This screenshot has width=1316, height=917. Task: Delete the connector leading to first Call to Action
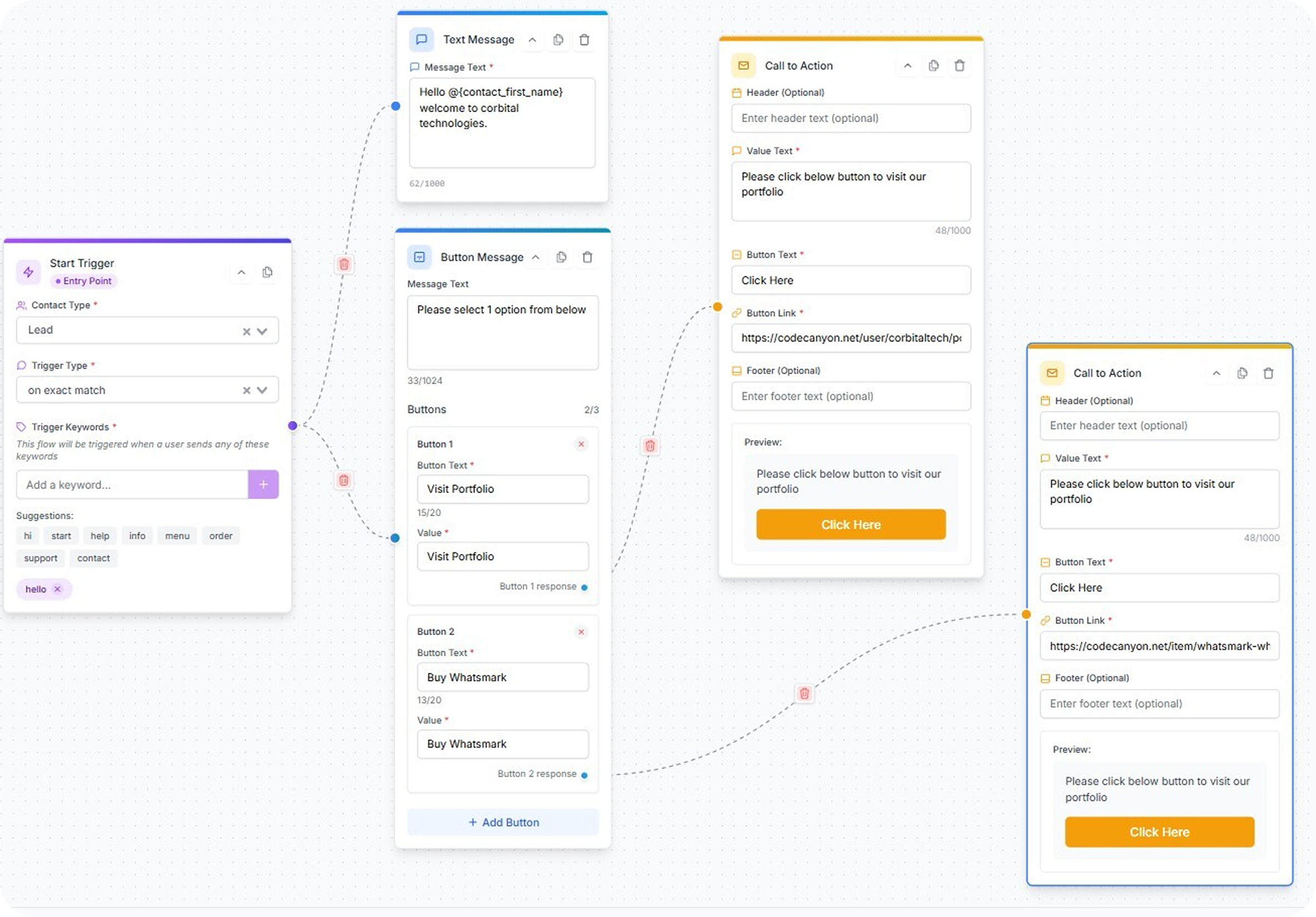click(x=650, y=445)
